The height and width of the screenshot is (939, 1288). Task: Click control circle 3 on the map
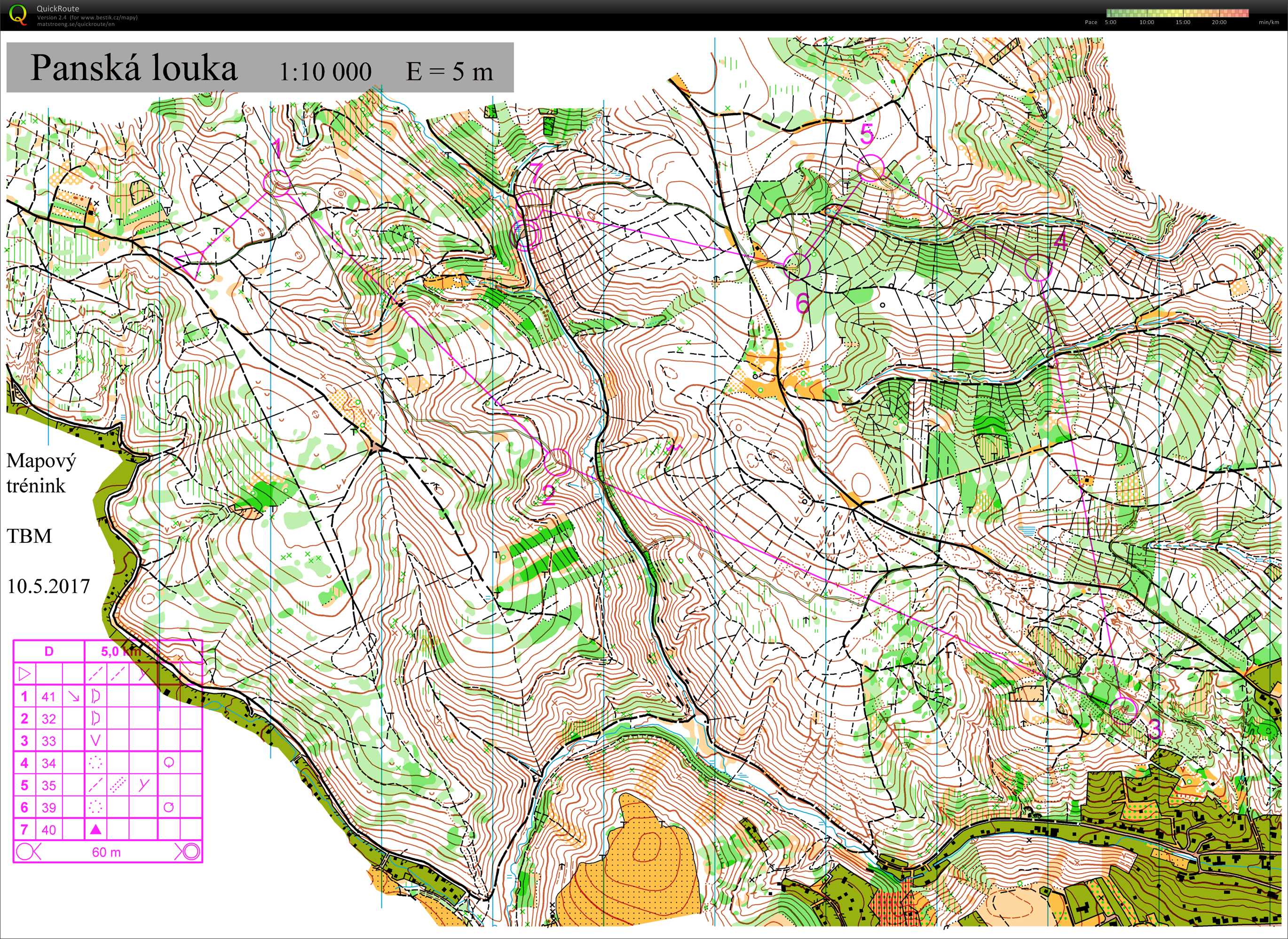click(x=1124, y=710)
